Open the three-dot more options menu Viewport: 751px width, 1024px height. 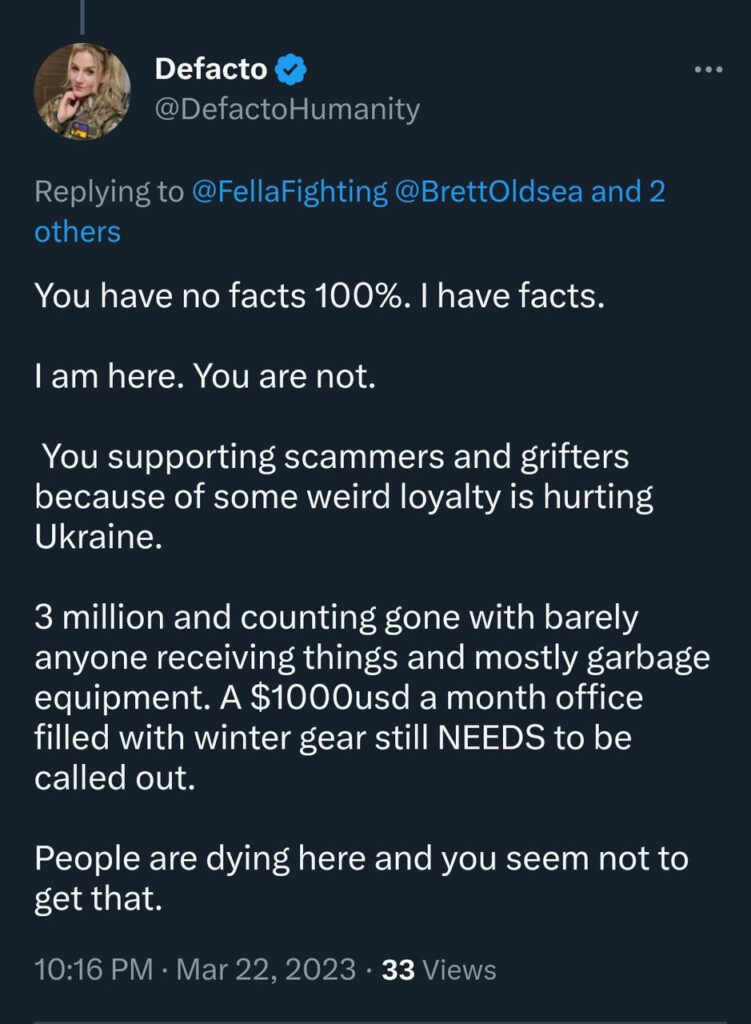[707, 70]
